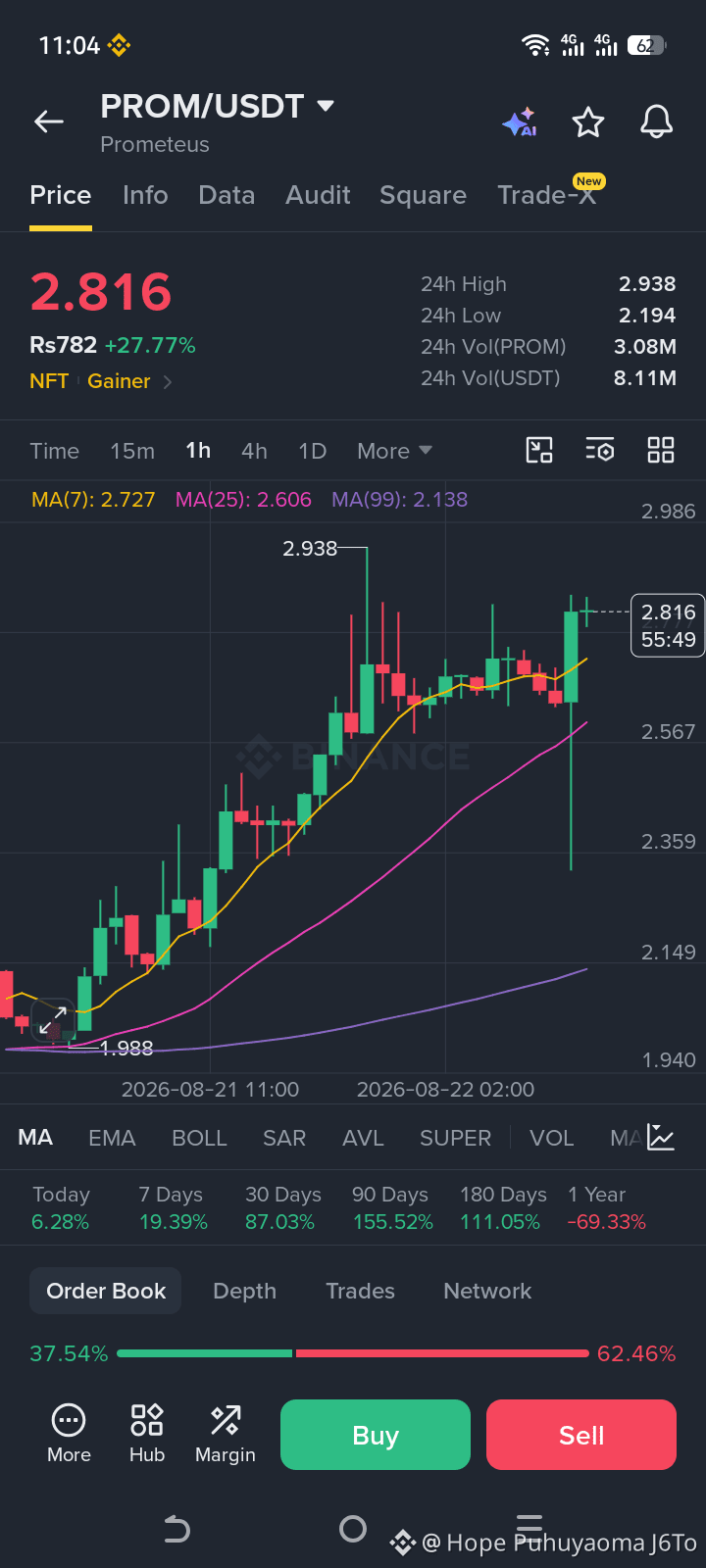706x1568 pixels.
Task: Tap the Binance logo in status bar
Action: coord(119,45)
